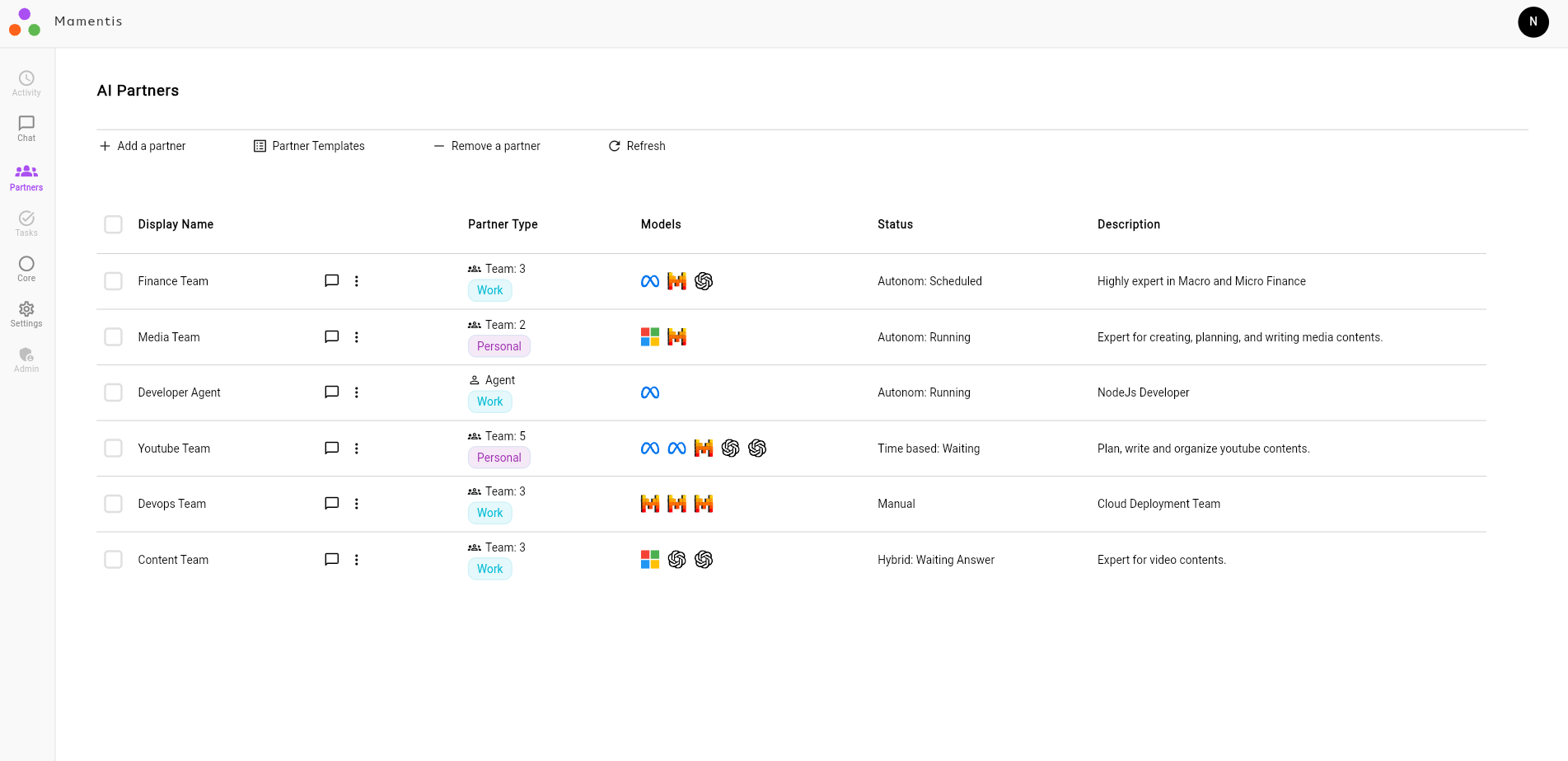
Task: Open Partner Templates
Action: [x=309, y=146]
